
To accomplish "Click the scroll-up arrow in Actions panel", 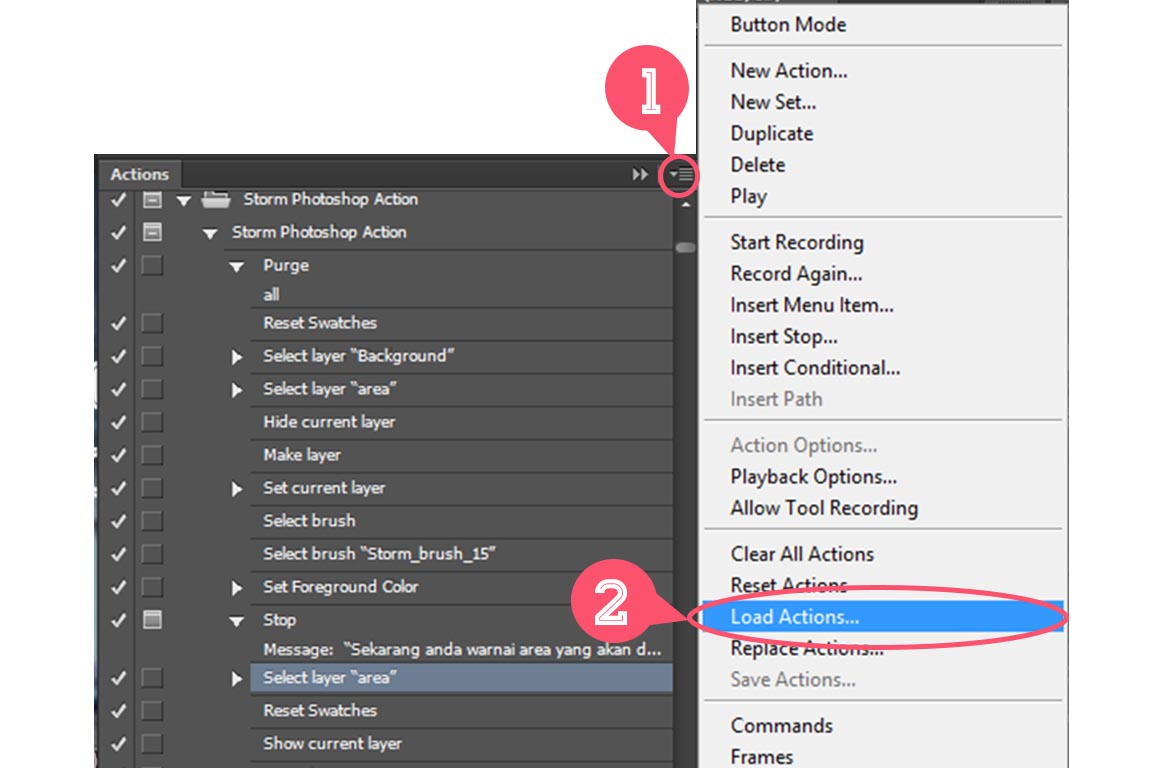I will 685,203.
